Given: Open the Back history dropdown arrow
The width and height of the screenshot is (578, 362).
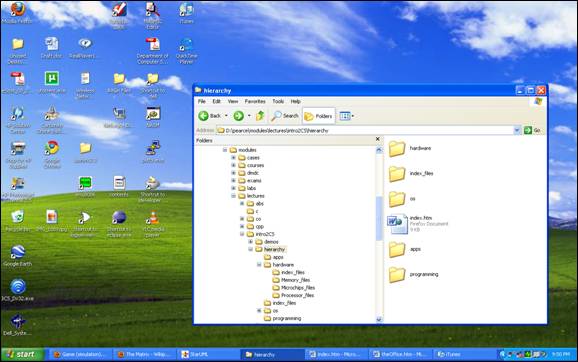Looking at the screenshot, I should (226, 116).
